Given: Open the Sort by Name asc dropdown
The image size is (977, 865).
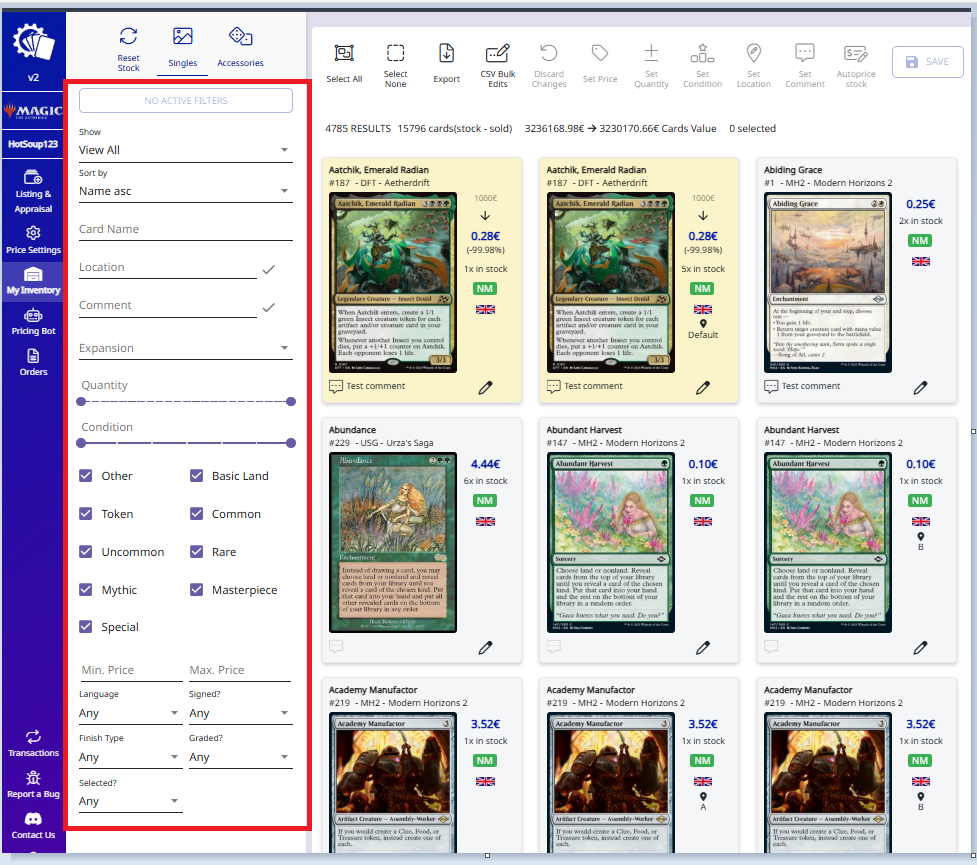Looking at the screenshot, I should [186, 191].
